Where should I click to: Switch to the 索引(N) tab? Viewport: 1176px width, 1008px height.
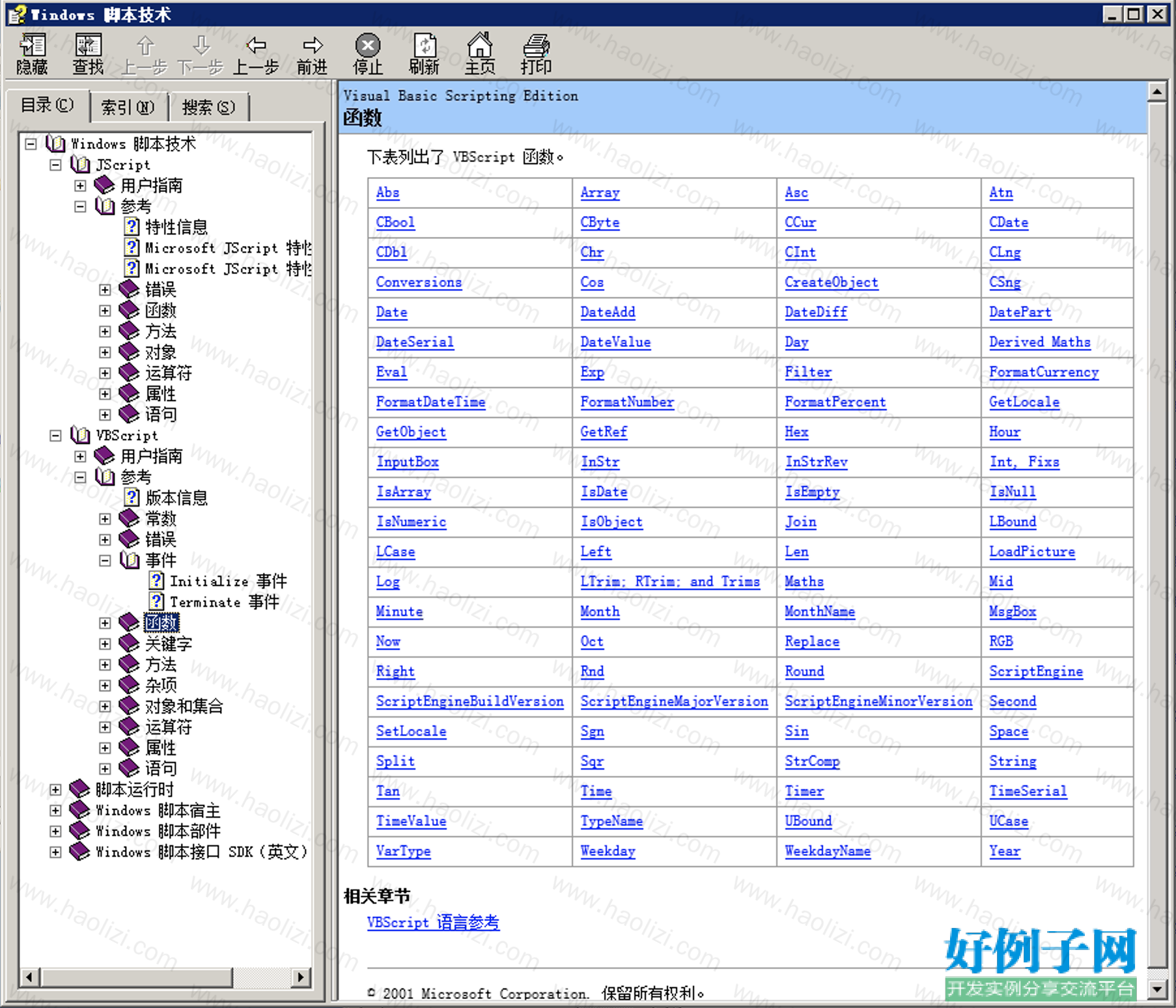click(x=128, y=107)
